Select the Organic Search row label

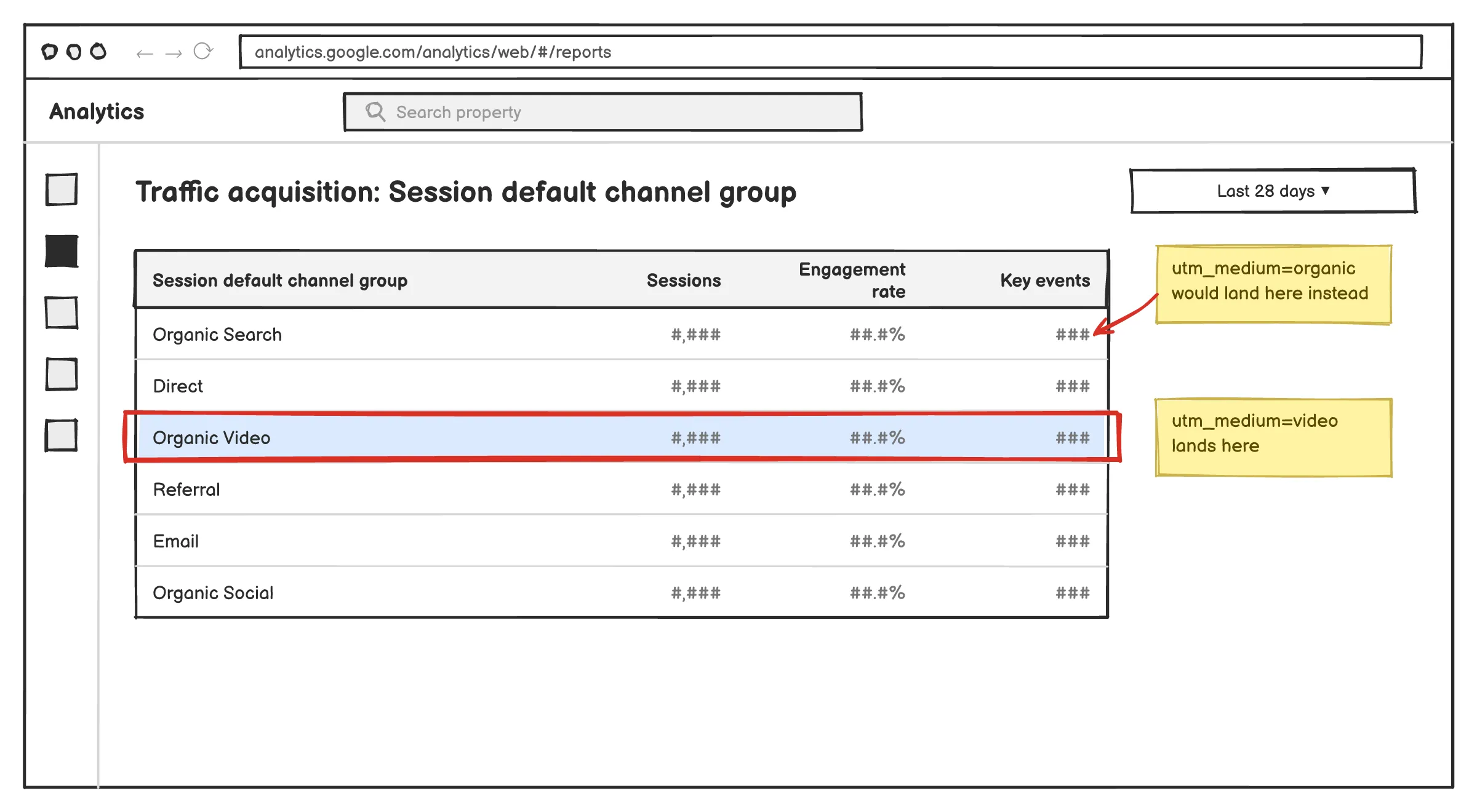[x=217, y=335]
